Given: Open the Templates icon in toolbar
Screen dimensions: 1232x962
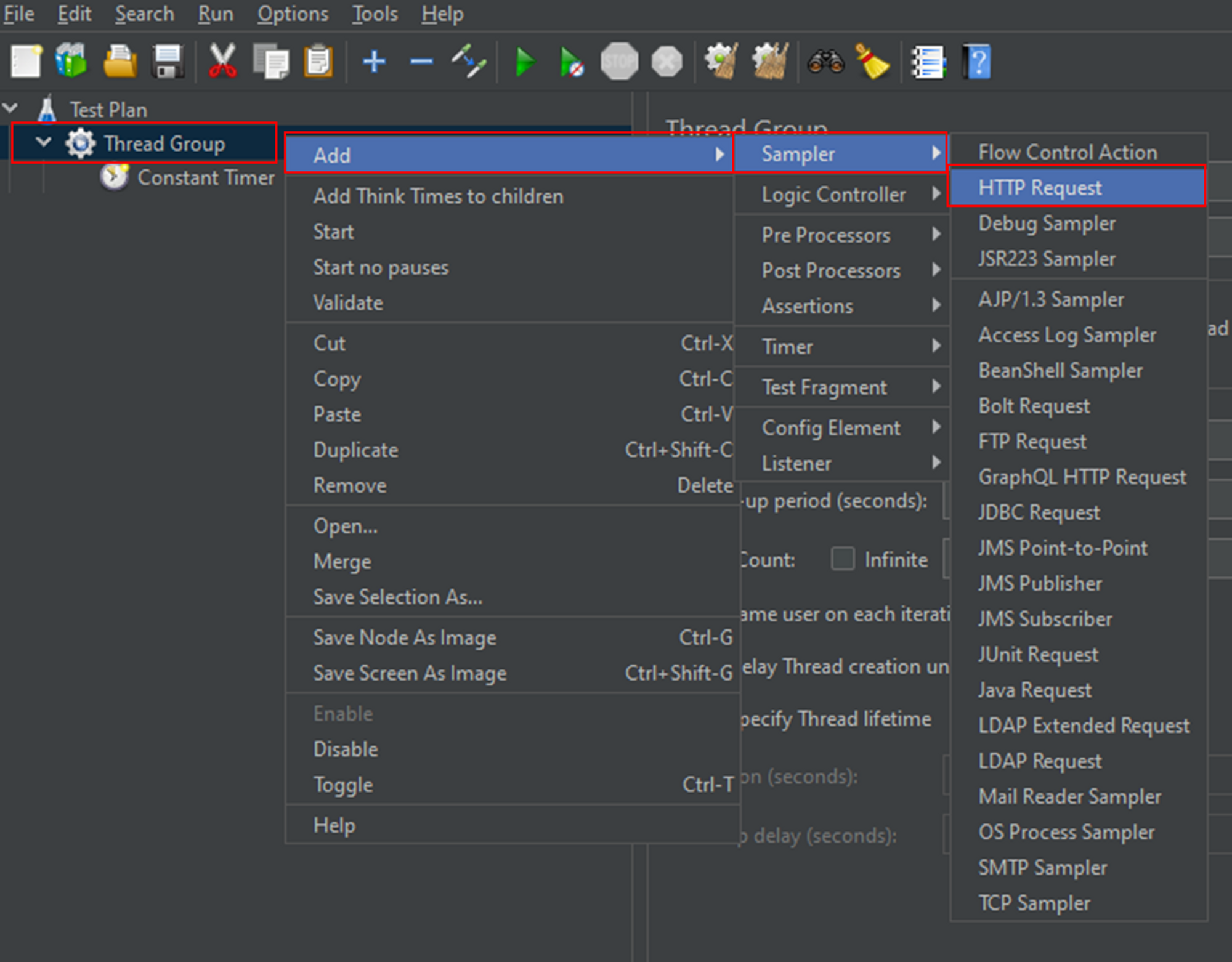Looking at the screenshot, I should click(x=72, y=62).
